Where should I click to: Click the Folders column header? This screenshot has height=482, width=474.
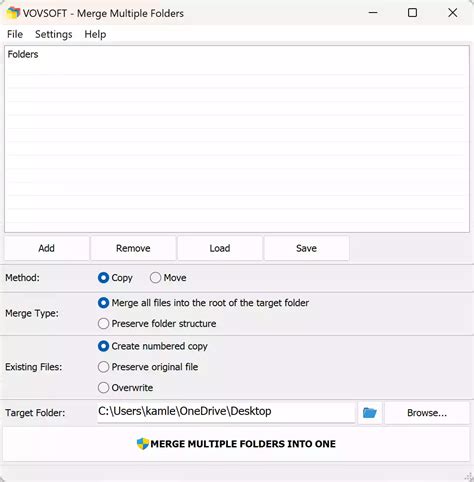23,54
